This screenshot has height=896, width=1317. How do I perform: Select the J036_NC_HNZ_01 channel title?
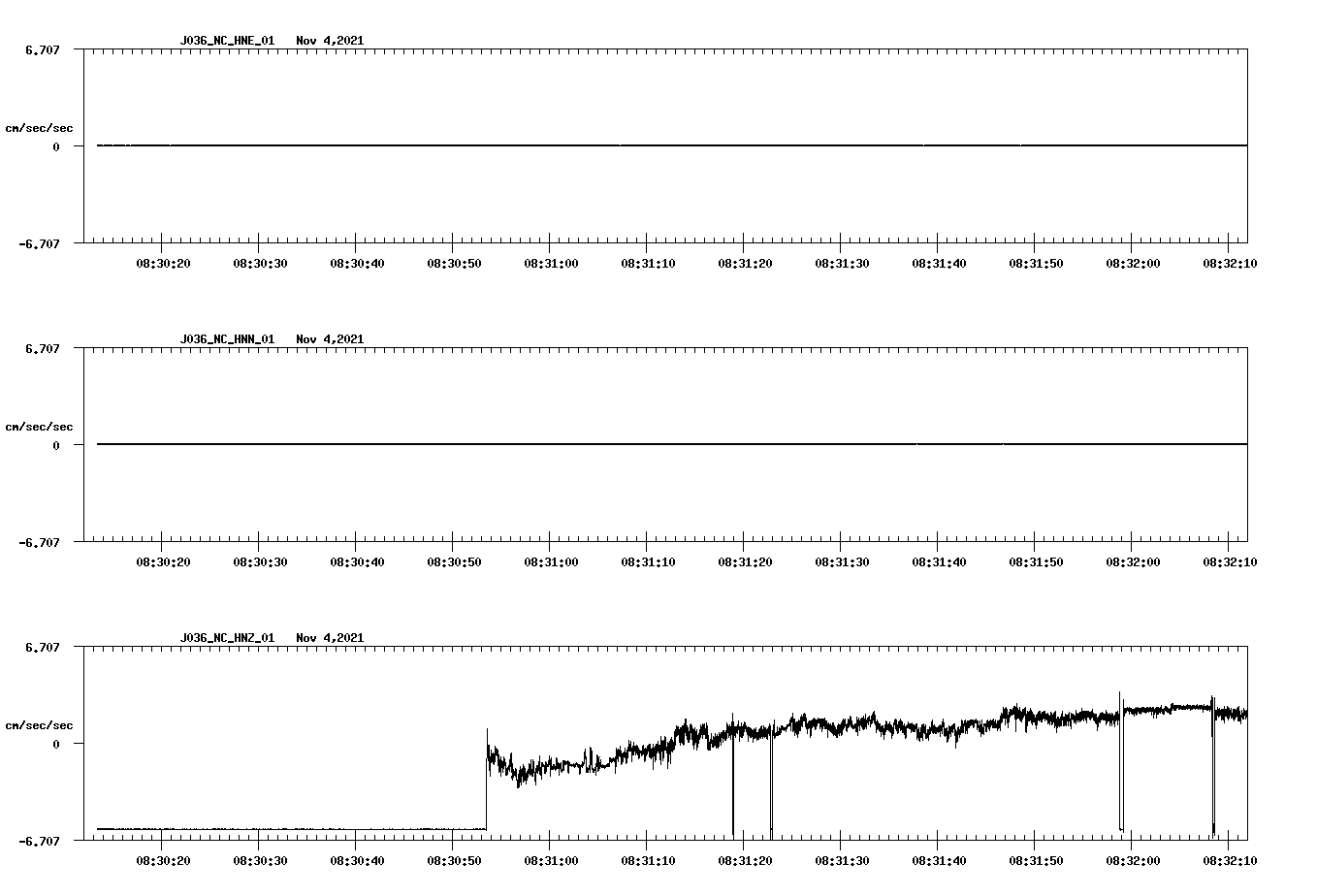click(227, 638)
